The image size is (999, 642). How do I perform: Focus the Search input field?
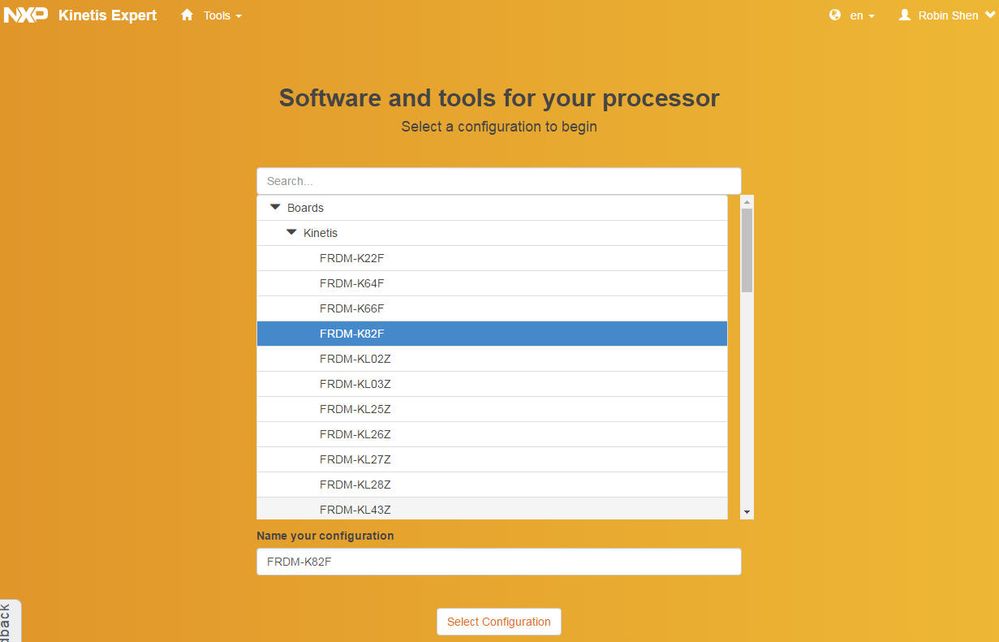(499, 181)
